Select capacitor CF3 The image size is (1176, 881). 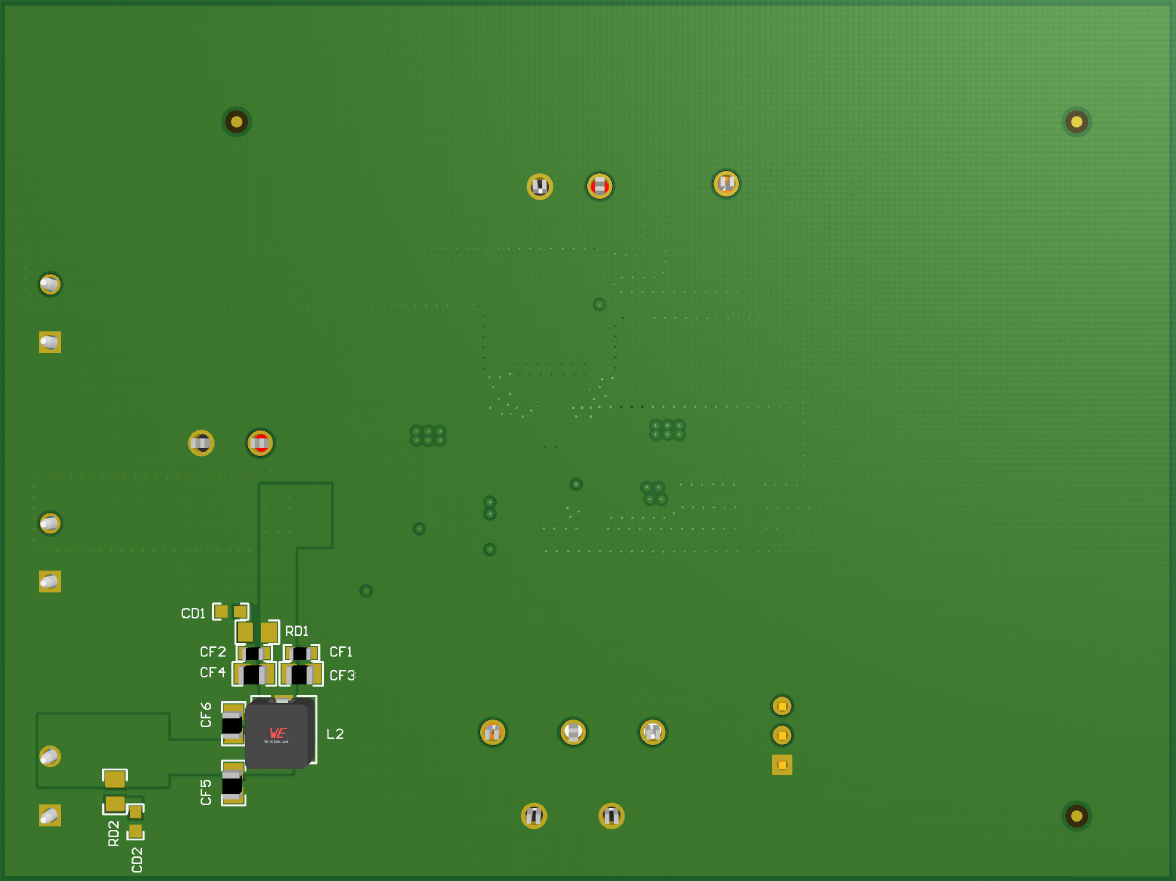coord(300,674)
